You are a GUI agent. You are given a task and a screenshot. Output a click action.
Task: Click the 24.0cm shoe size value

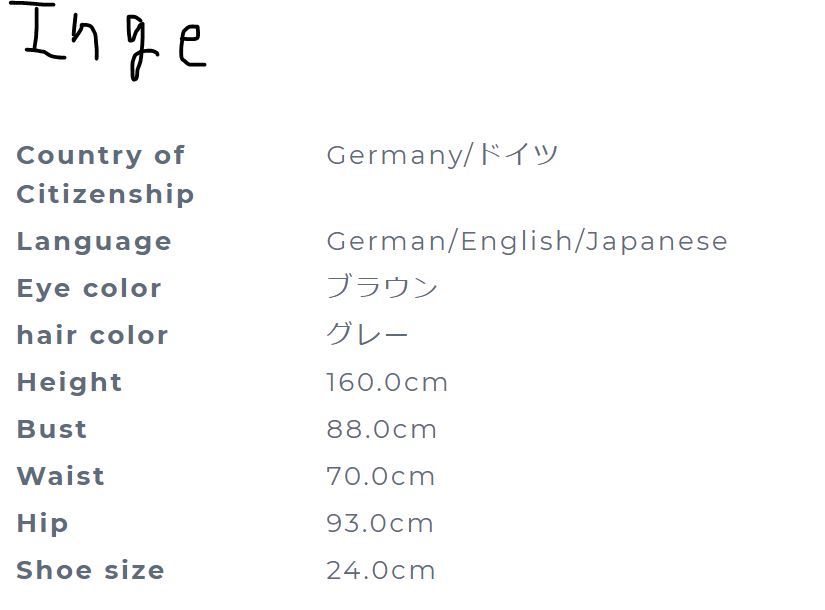coord(381,570)
